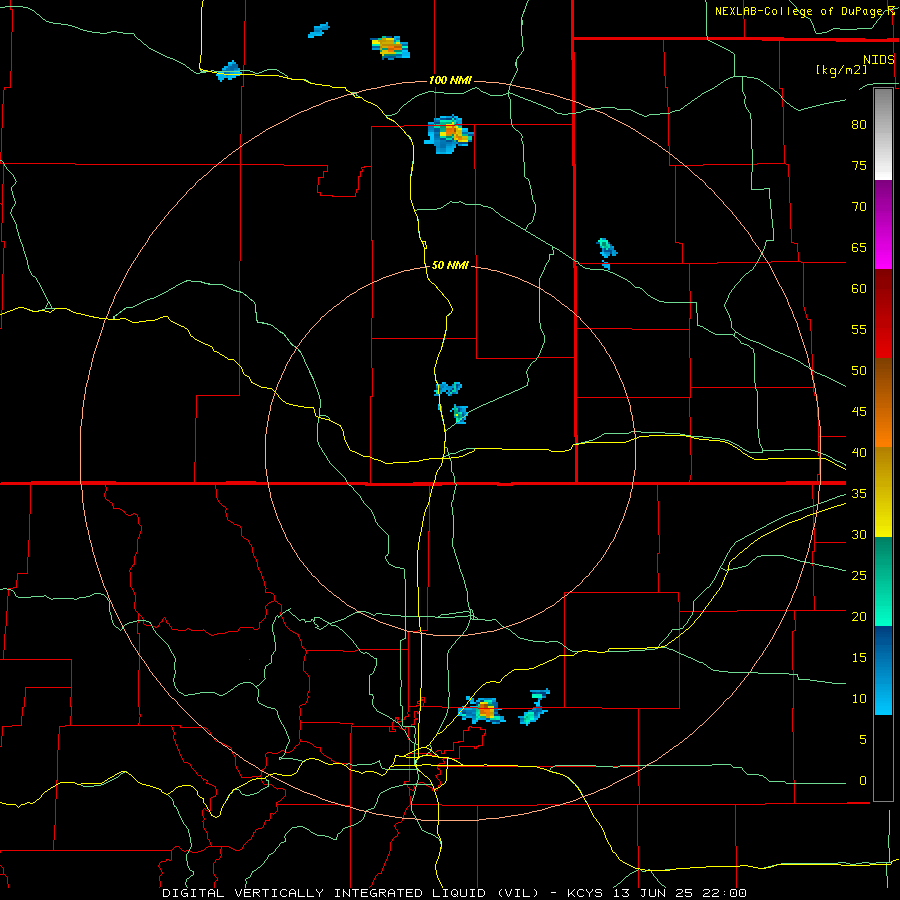900x900 pixels.
Task: Click the orange-core storm cell above the 100 NMI ring
Action: coord(390,47)
